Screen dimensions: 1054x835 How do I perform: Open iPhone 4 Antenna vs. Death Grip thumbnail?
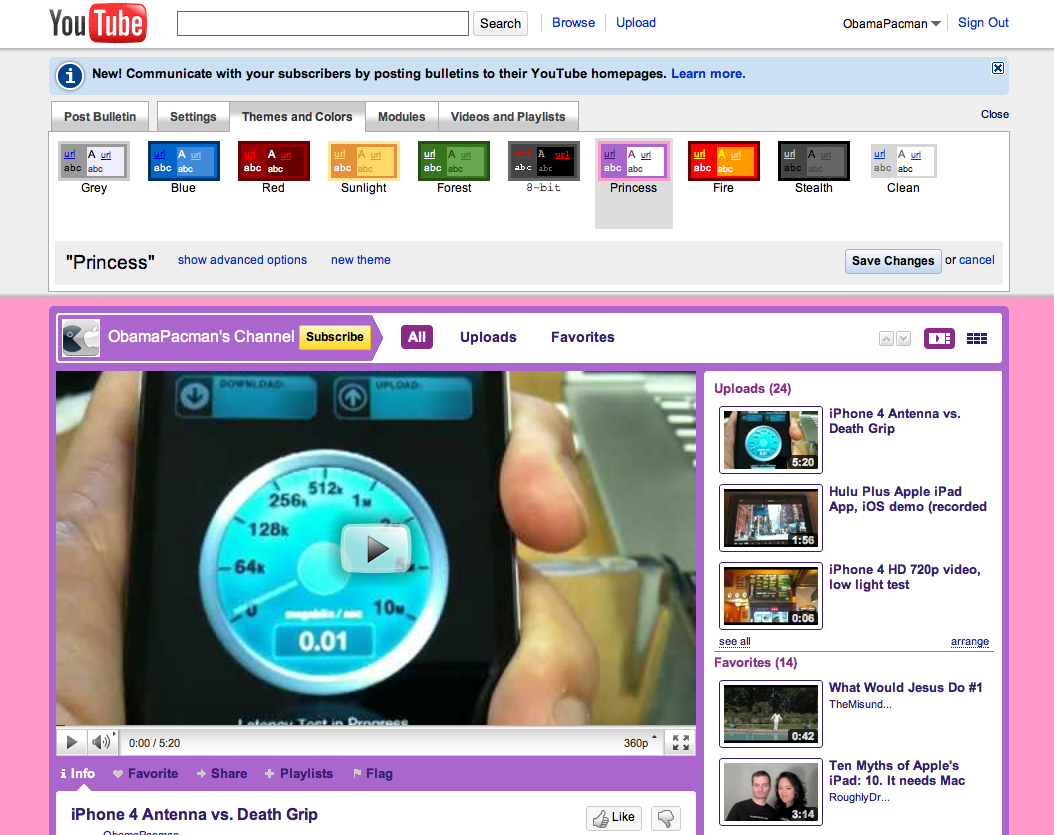(x=771, y=440)
